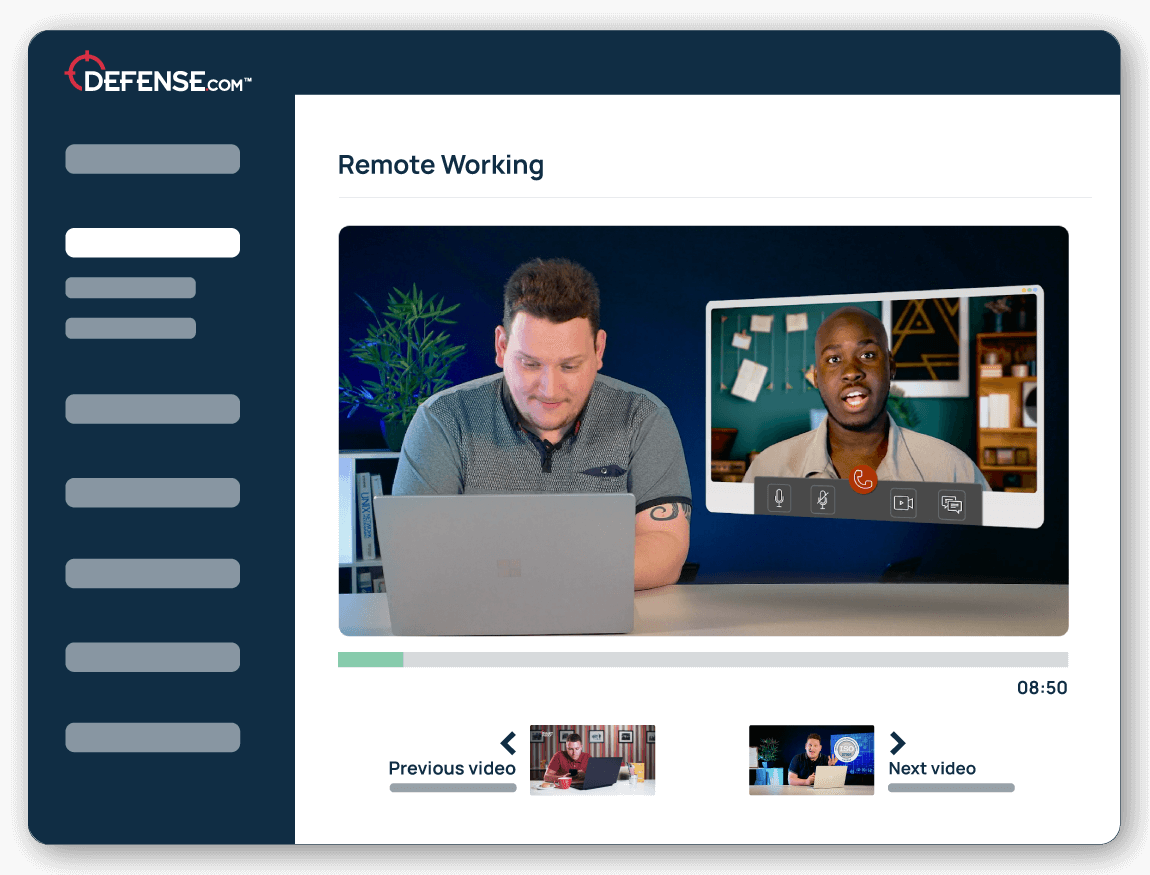Click the video camera icon in the call overlay
The image size is (1150, 875).
click(x=903, y=503)
